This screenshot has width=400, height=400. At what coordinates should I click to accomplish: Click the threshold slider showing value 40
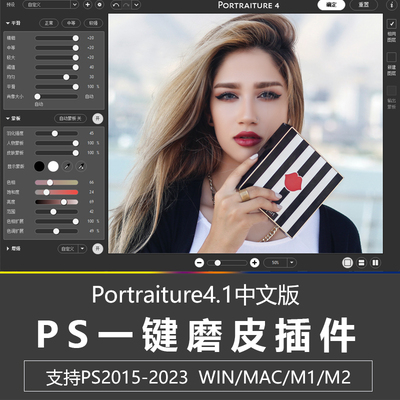click(57, 67)
